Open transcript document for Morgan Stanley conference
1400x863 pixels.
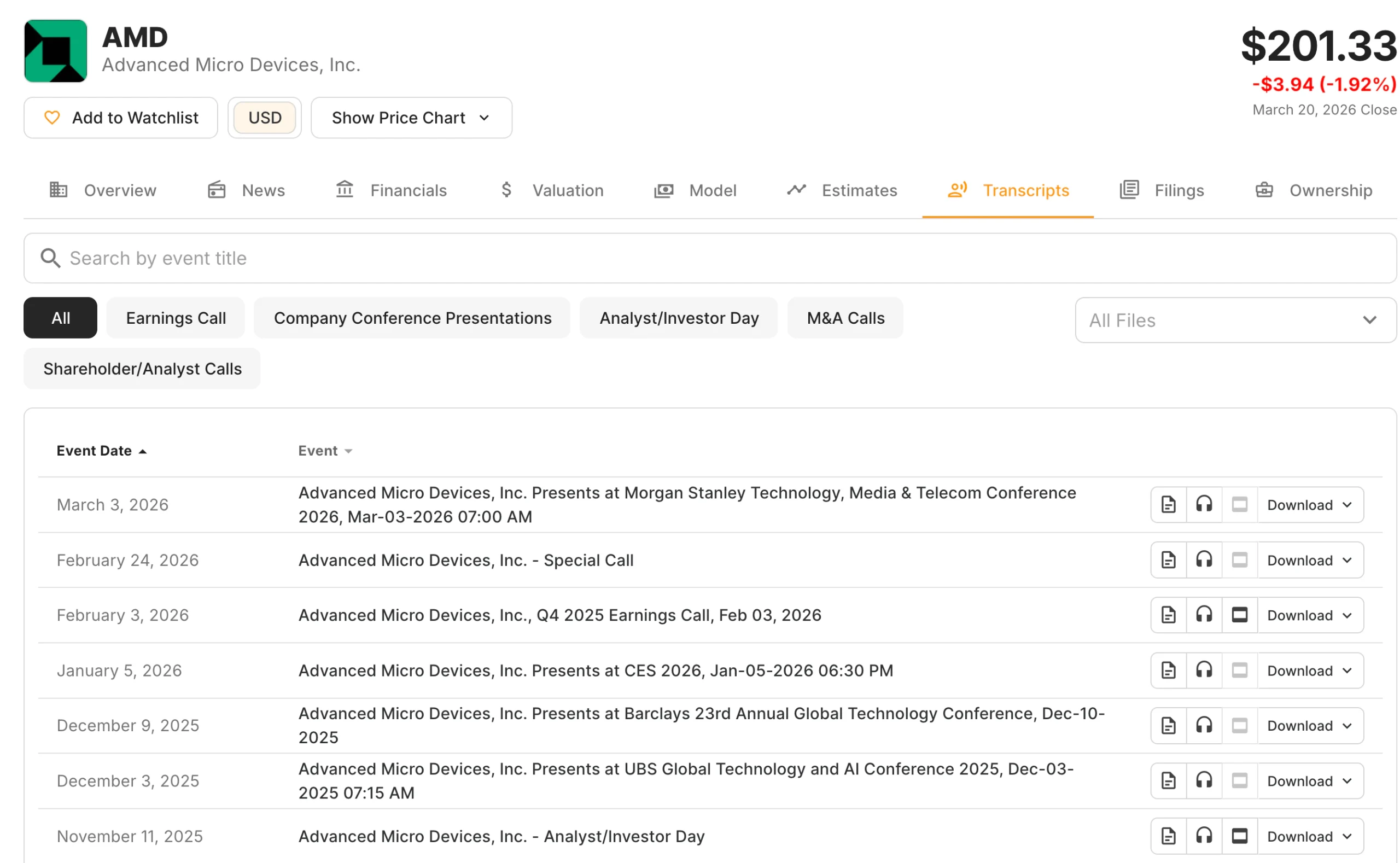[x=1168, y=505]
